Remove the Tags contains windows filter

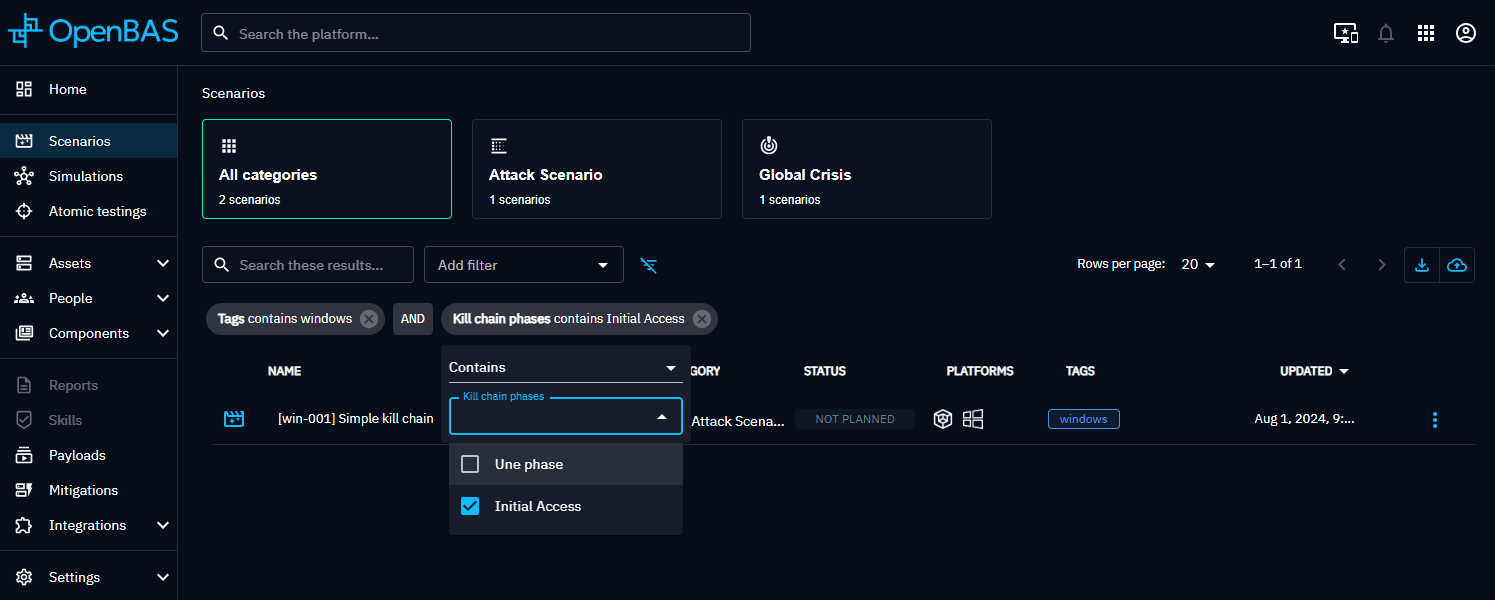pos(369,319)
